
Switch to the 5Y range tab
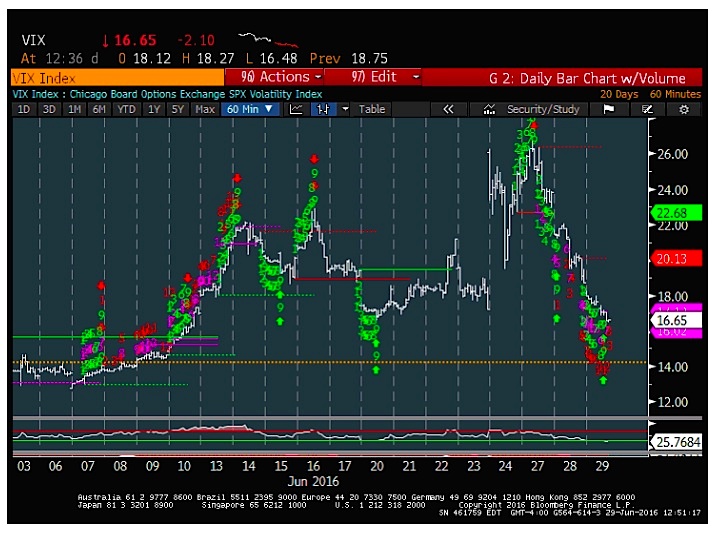pyautogui.click(x=178, y=109)
